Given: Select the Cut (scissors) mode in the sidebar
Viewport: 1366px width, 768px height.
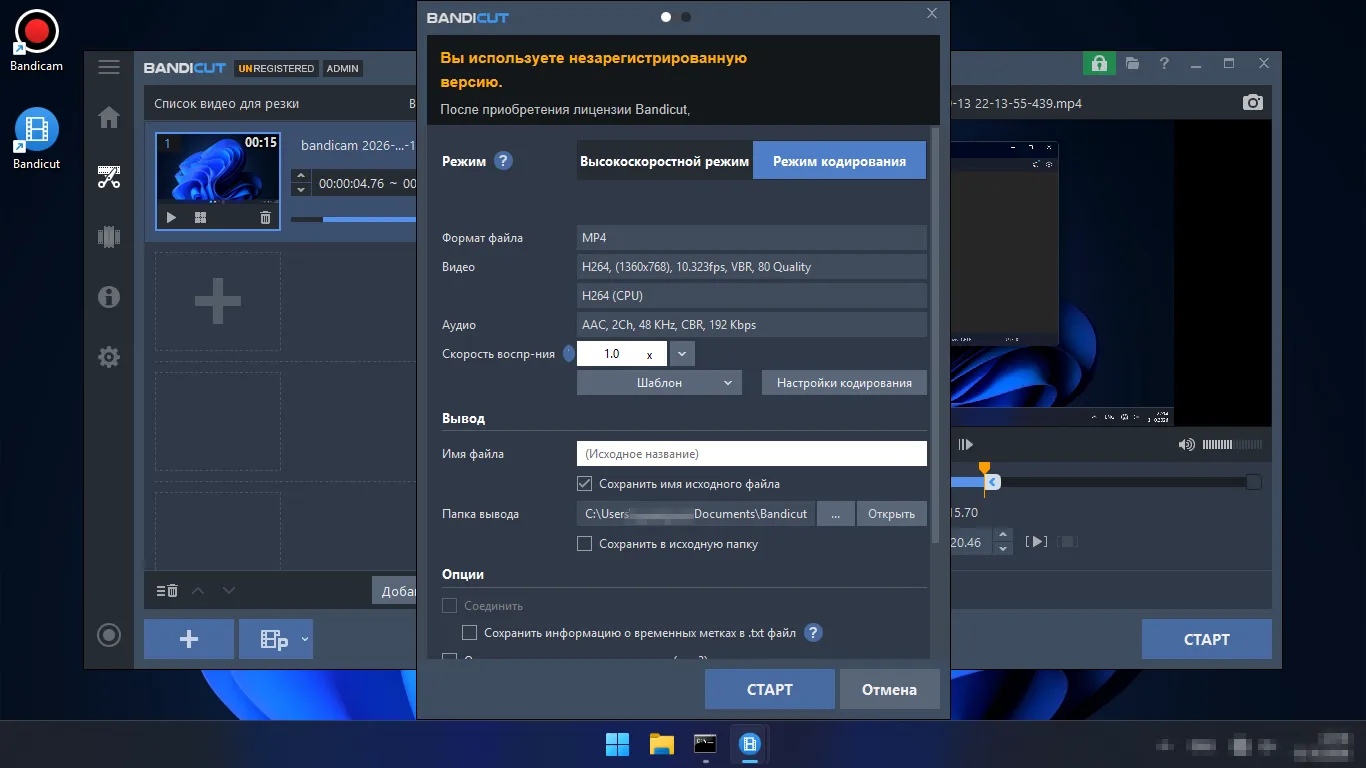Looking at the screenshot, I should point(109,178).
